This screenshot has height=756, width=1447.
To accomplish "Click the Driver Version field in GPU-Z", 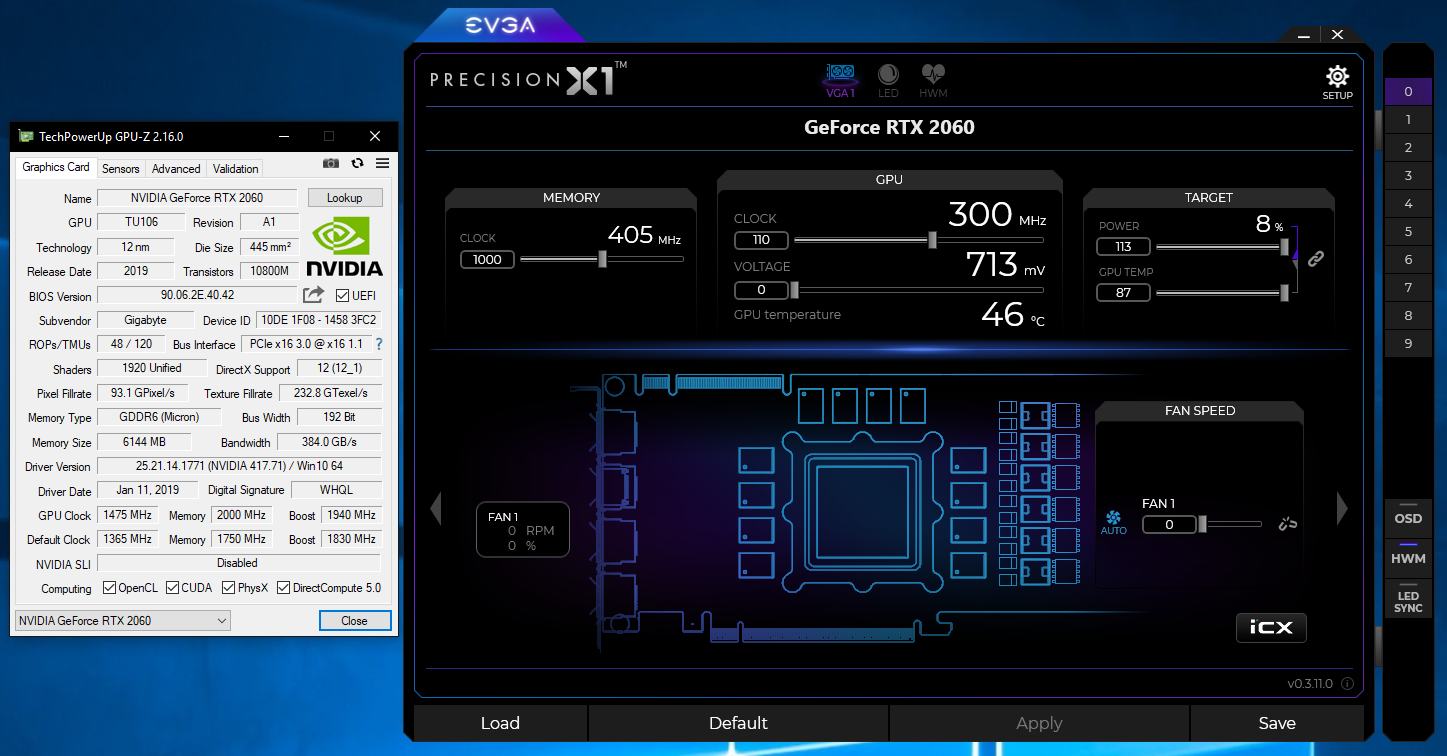I will 239,466.
